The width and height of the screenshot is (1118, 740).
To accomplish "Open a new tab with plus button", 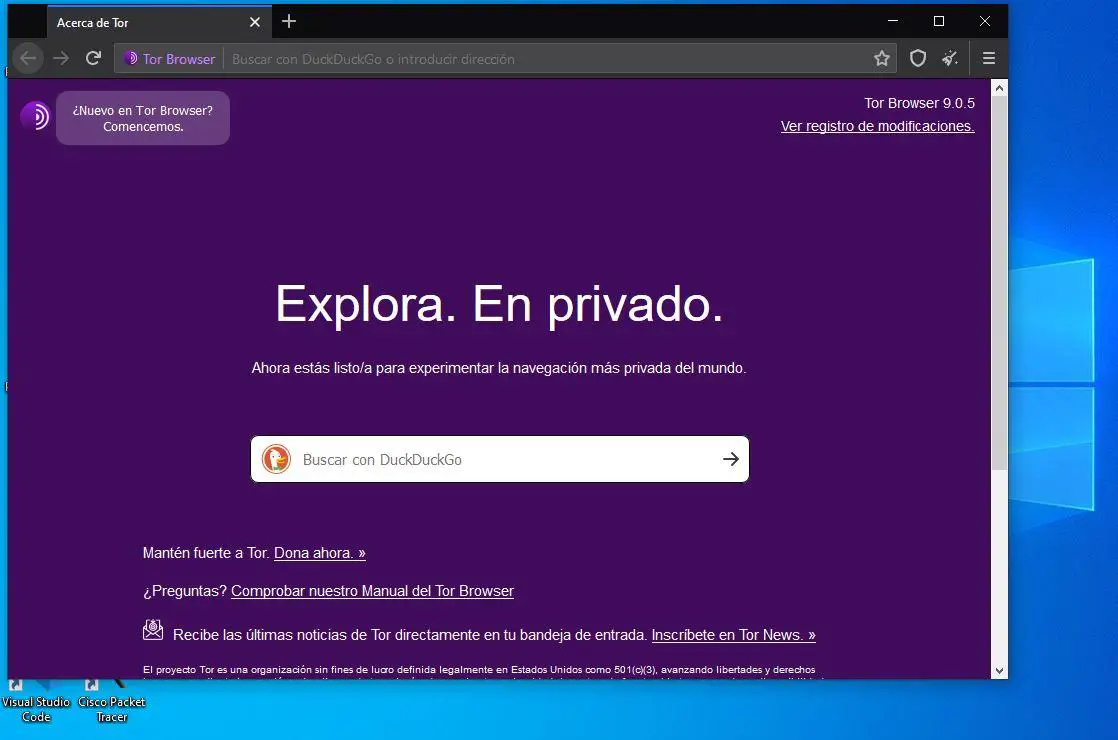I will 289,21.
